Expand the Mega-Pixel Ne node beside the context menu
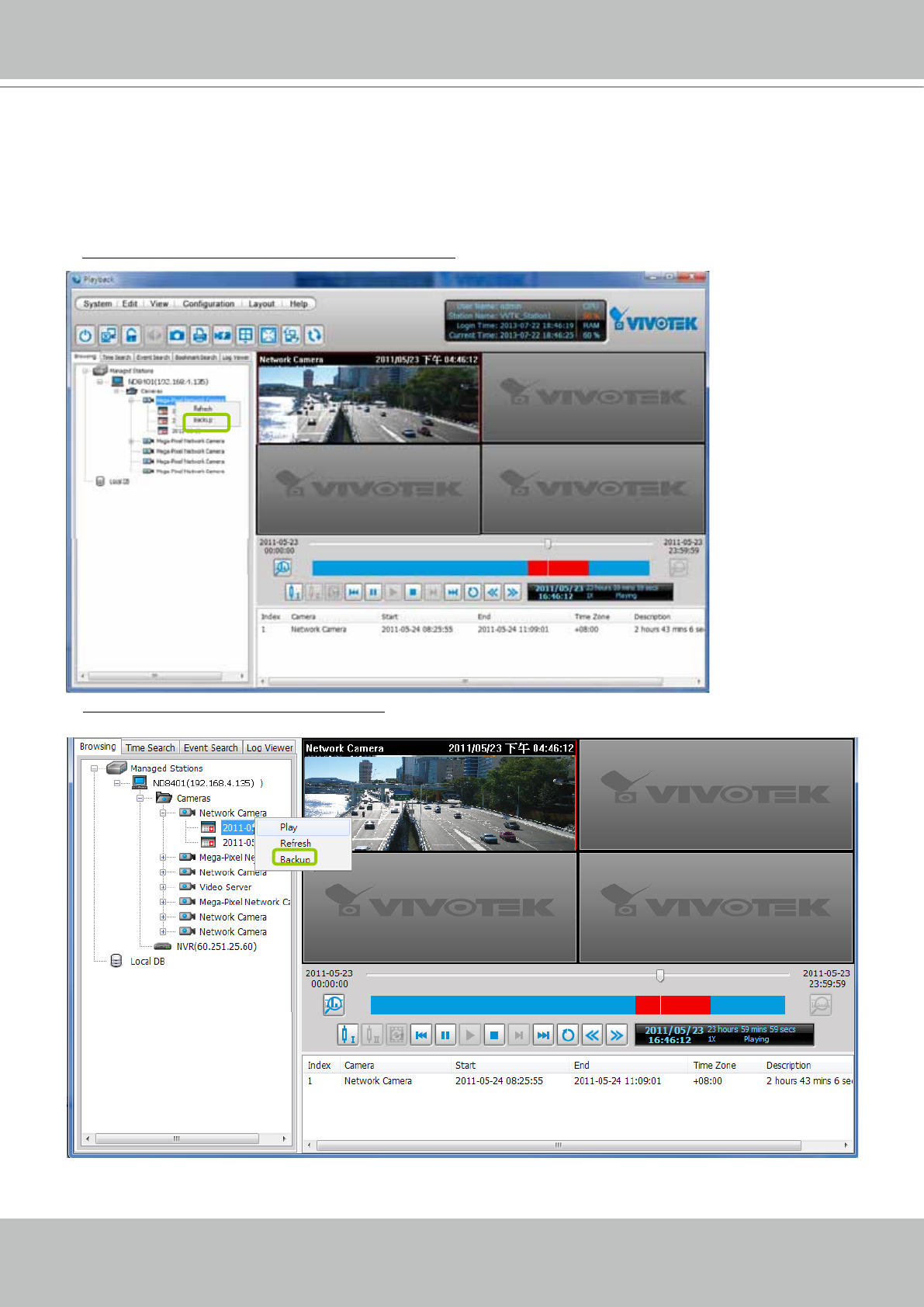The width and height of the screenshot is (924, 1307). tap(163, 858)
